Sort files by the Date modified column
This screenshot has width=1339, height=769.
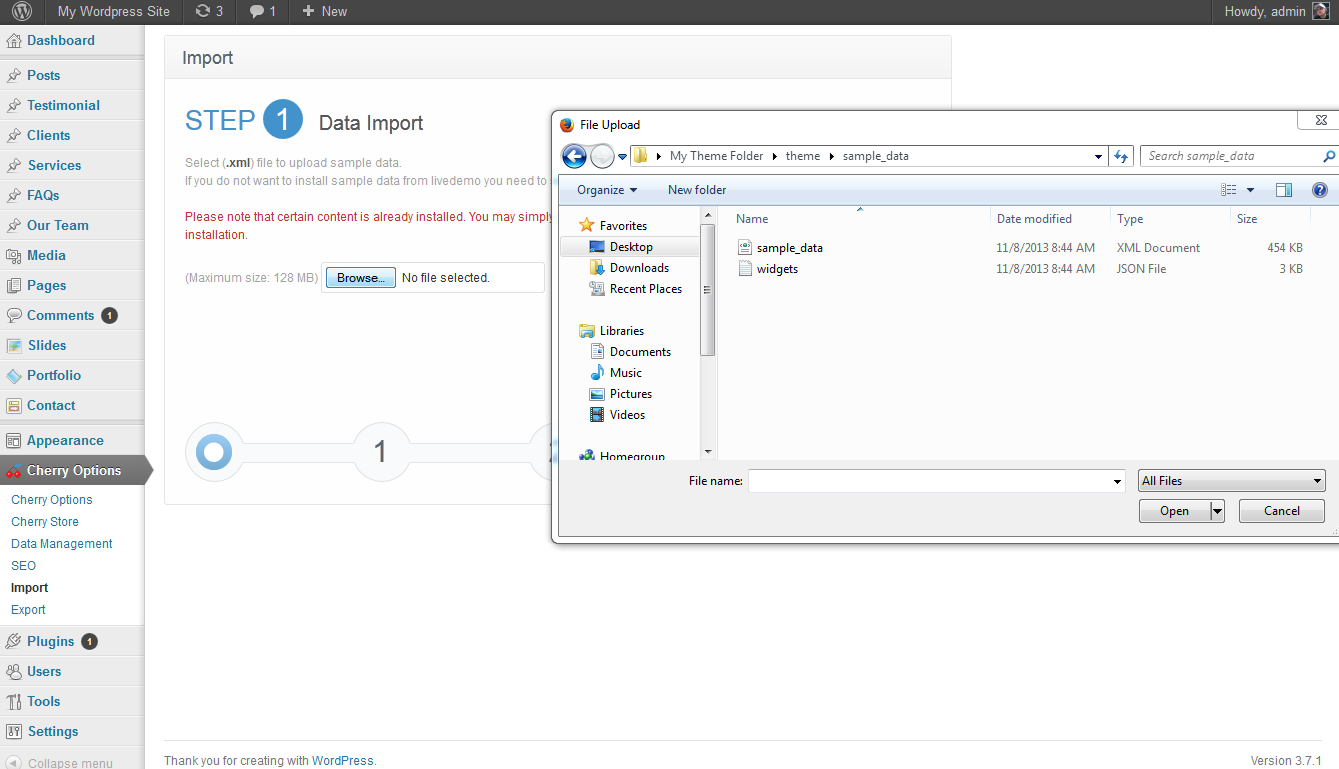(x=1034, y=219)
